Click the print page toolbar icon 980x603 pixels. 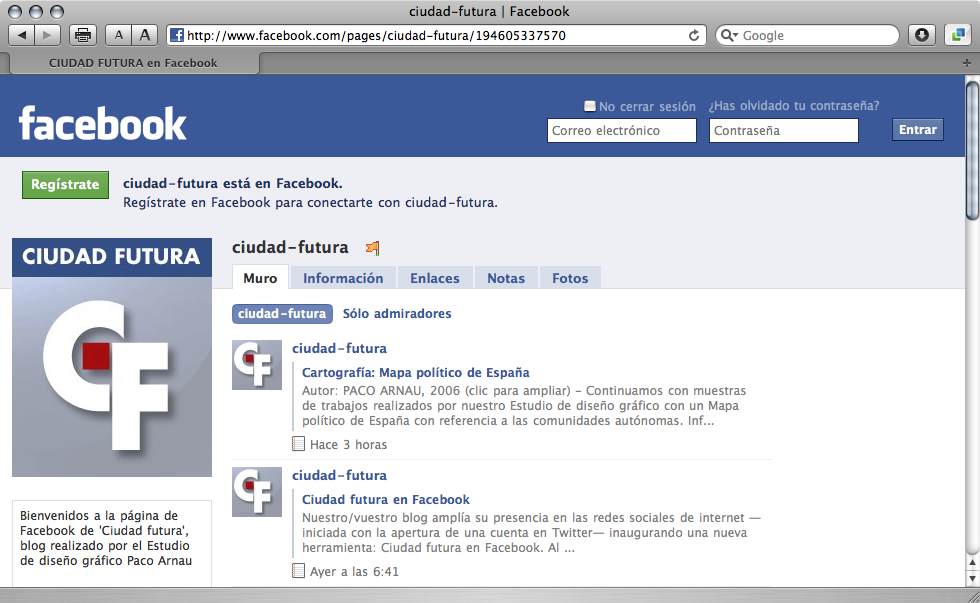coord(83,35)
